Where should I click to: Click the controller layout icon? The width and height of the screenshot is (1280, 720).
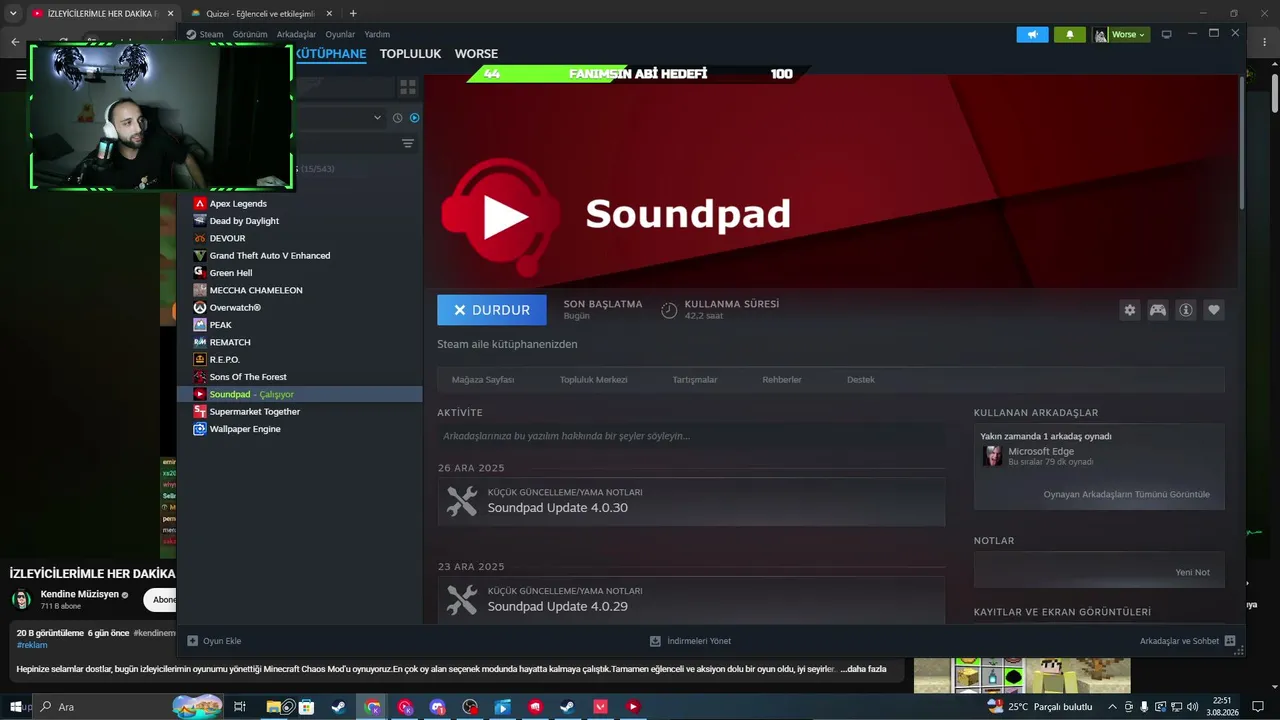point(1157,310)
